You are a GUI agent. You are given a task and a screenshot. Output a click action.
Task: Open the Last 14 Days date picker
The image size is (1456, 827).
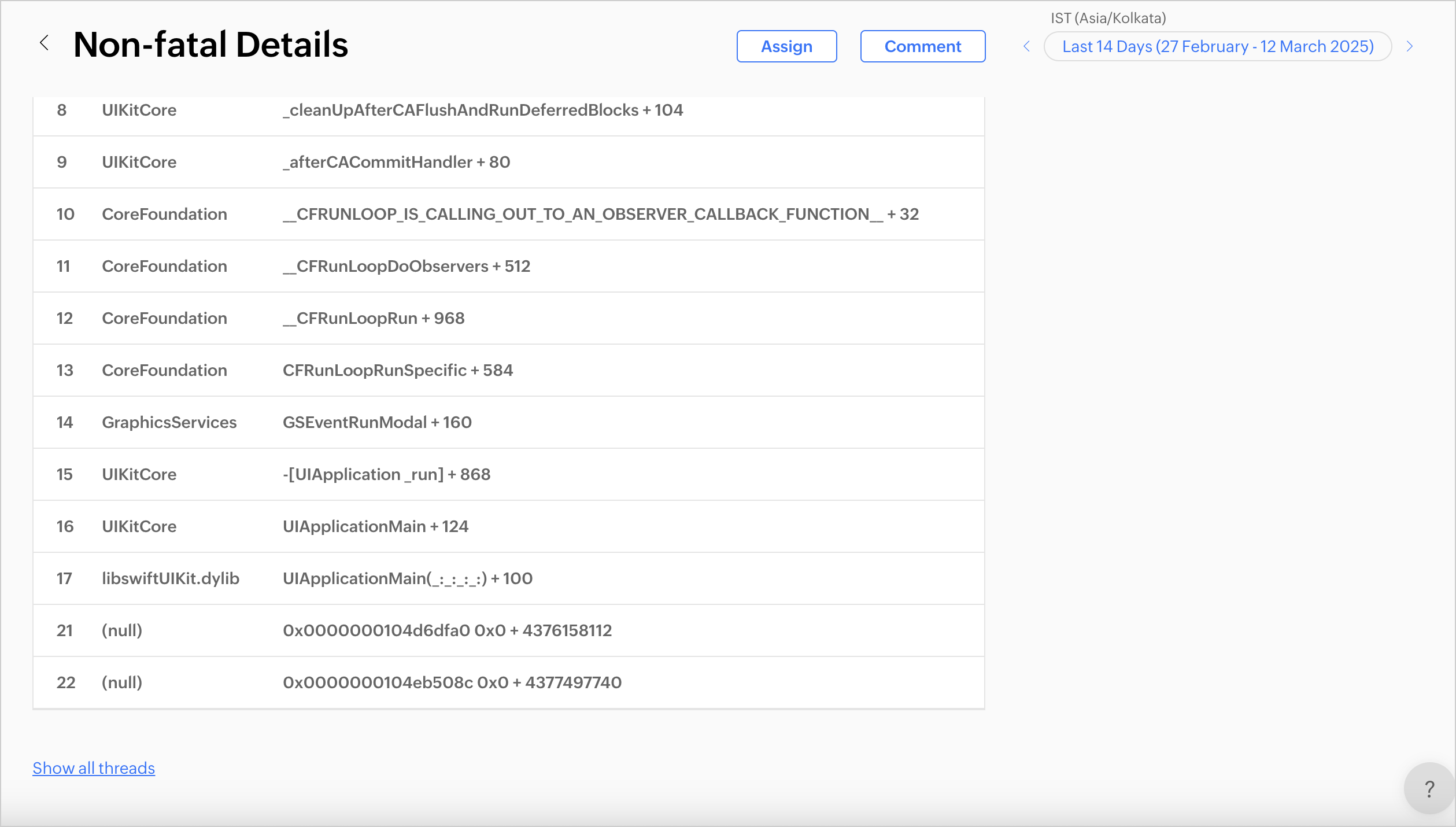point(1217,46)
